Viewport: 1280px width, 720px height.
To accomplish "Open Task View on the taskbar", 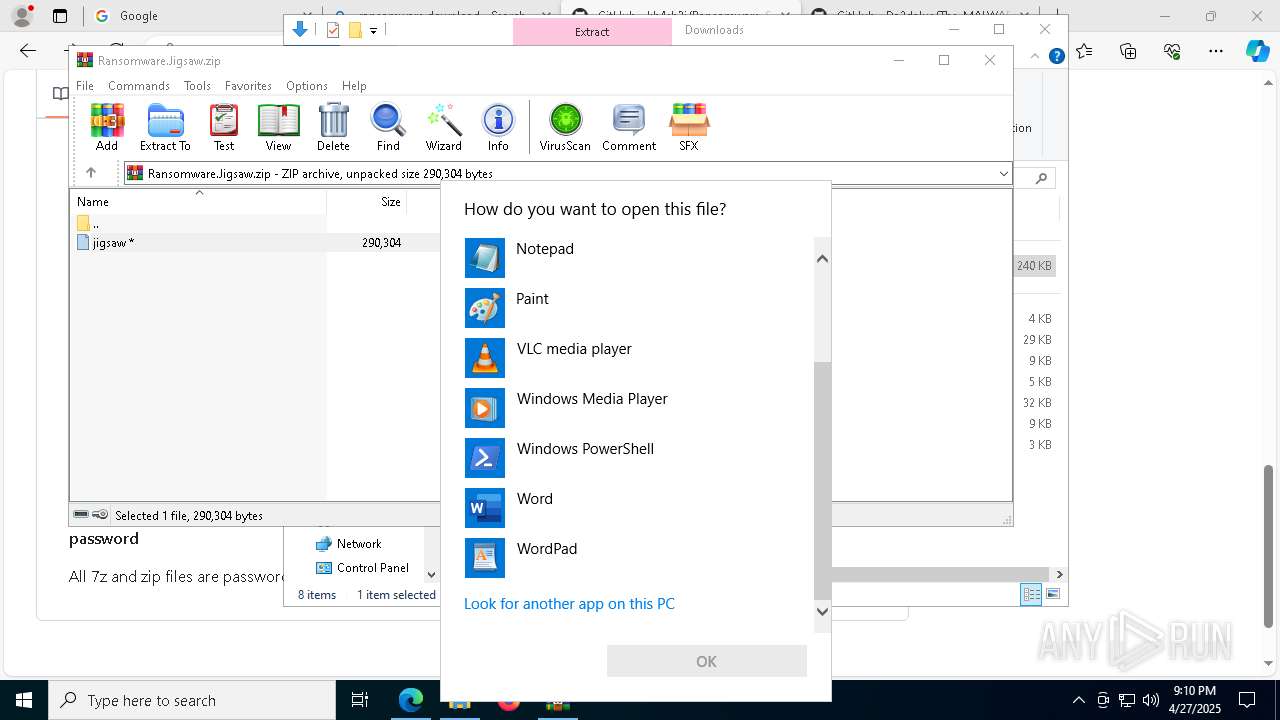I will [360, 700].
